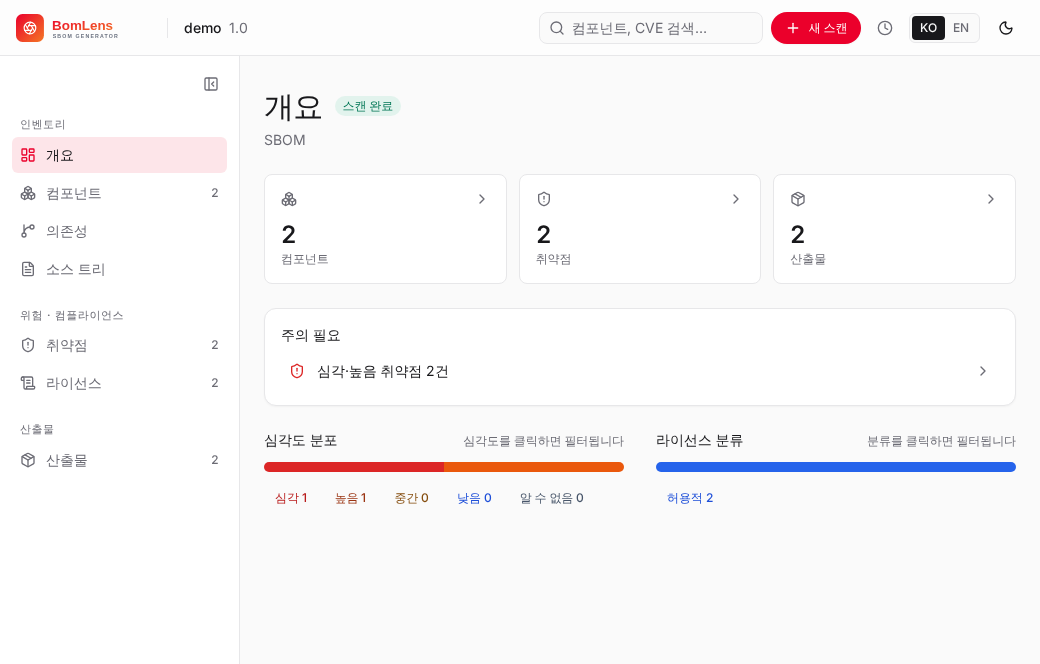This screenshot has width=1040, height=664.
Task: Click the demo 1.0 project name
Action: click(x=216, y=28)
